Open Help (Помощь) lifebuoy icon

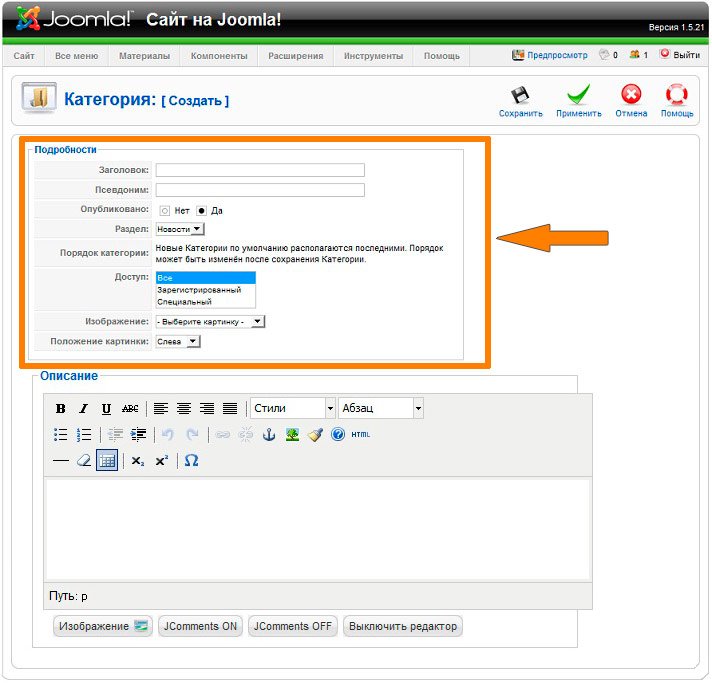[677, 96]
